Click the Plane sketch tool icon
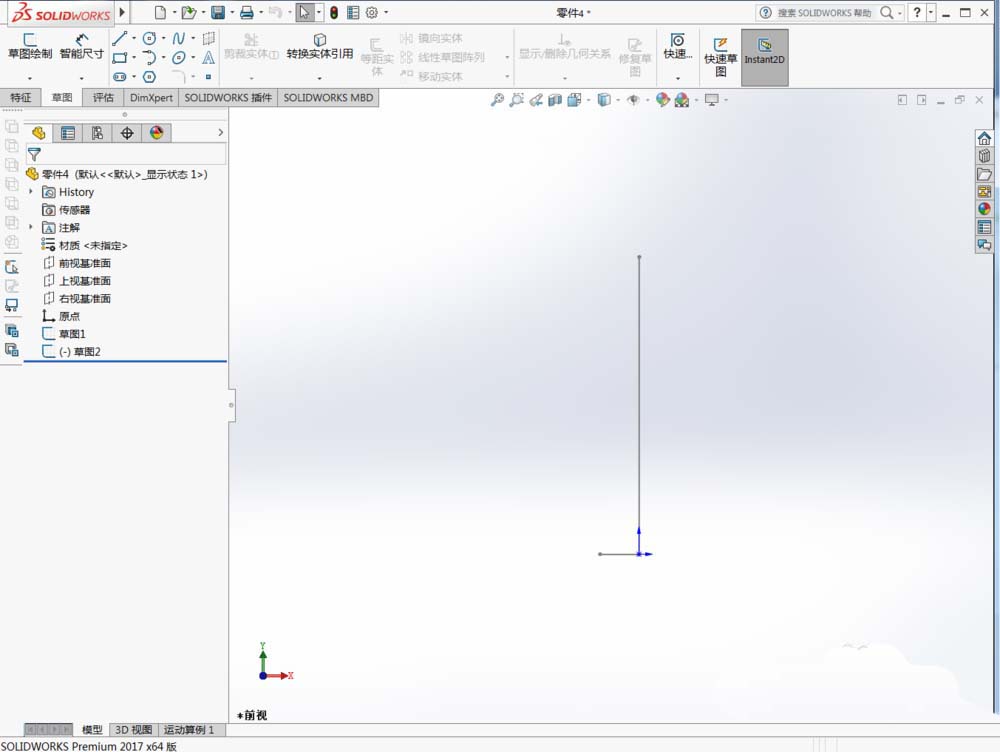Image resolution: width=1000 pixels, height=752 pixels. 209,38
